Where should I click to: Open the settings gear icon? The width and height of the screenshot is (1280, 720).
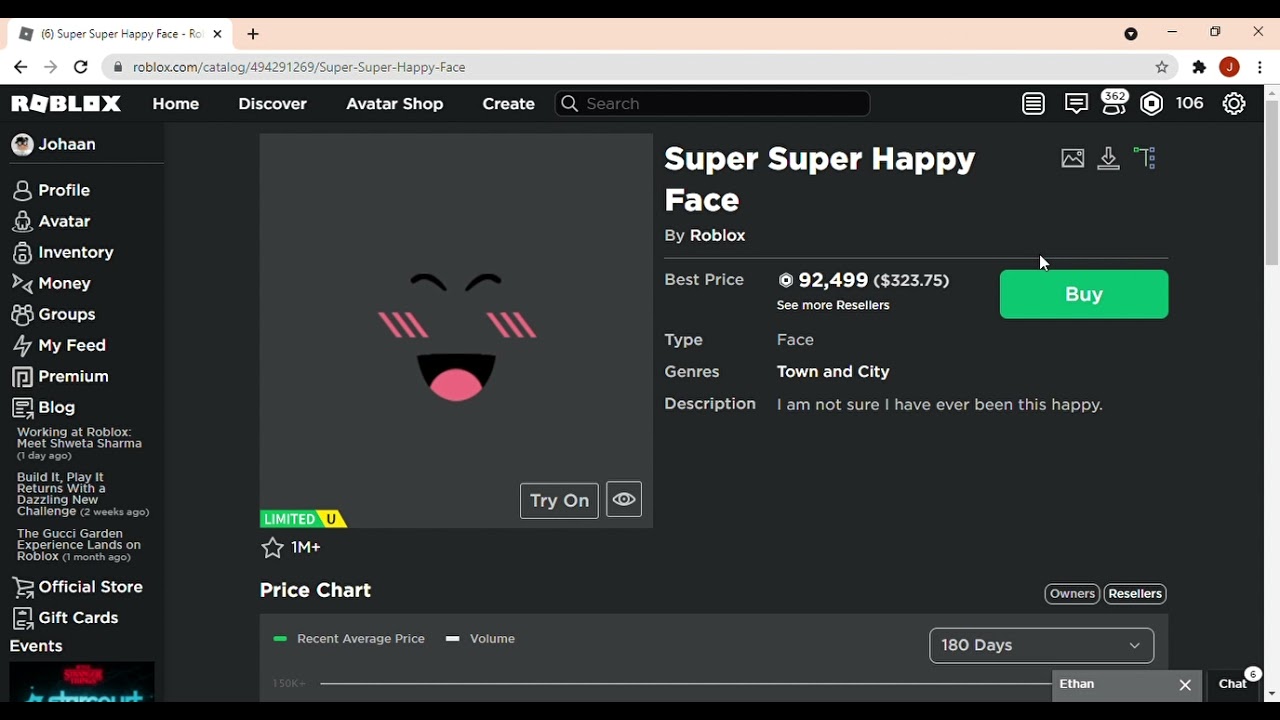[1234, 103]
